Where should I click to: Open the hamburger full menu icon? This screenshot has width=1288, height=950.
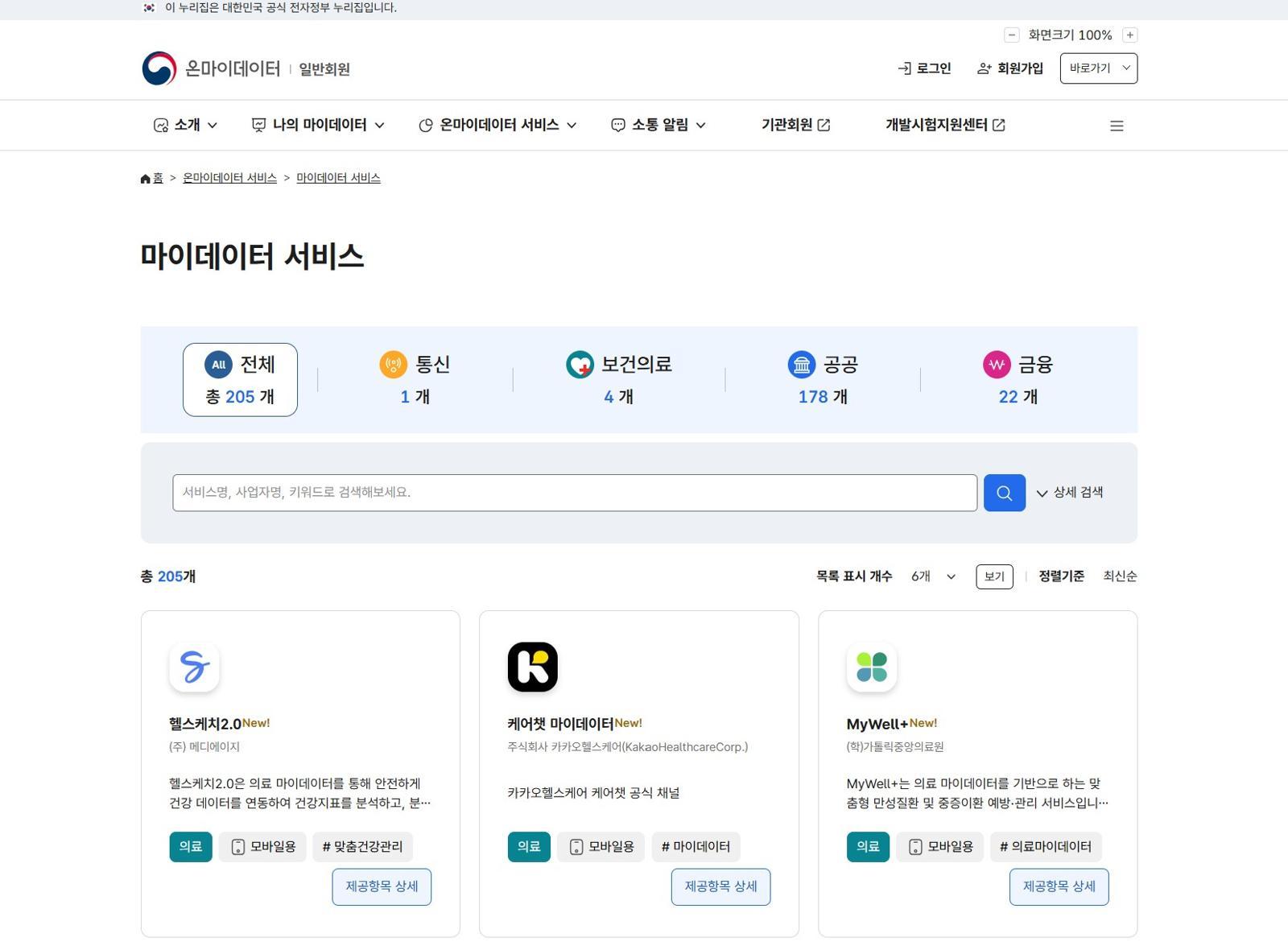click(1117, 126)
